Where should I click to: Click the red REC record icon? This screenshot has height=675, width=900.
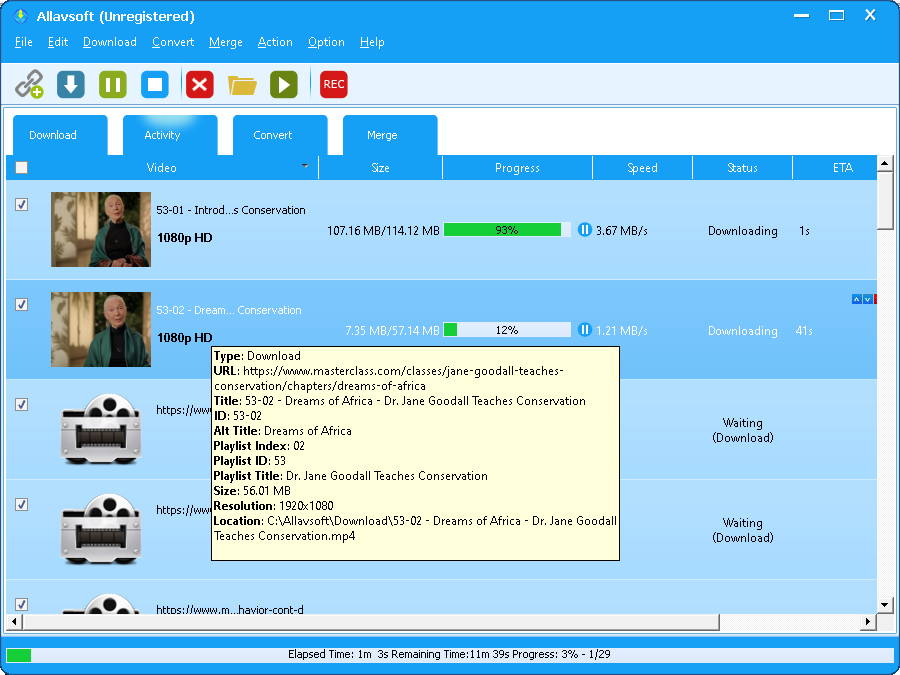coord(333,84)
